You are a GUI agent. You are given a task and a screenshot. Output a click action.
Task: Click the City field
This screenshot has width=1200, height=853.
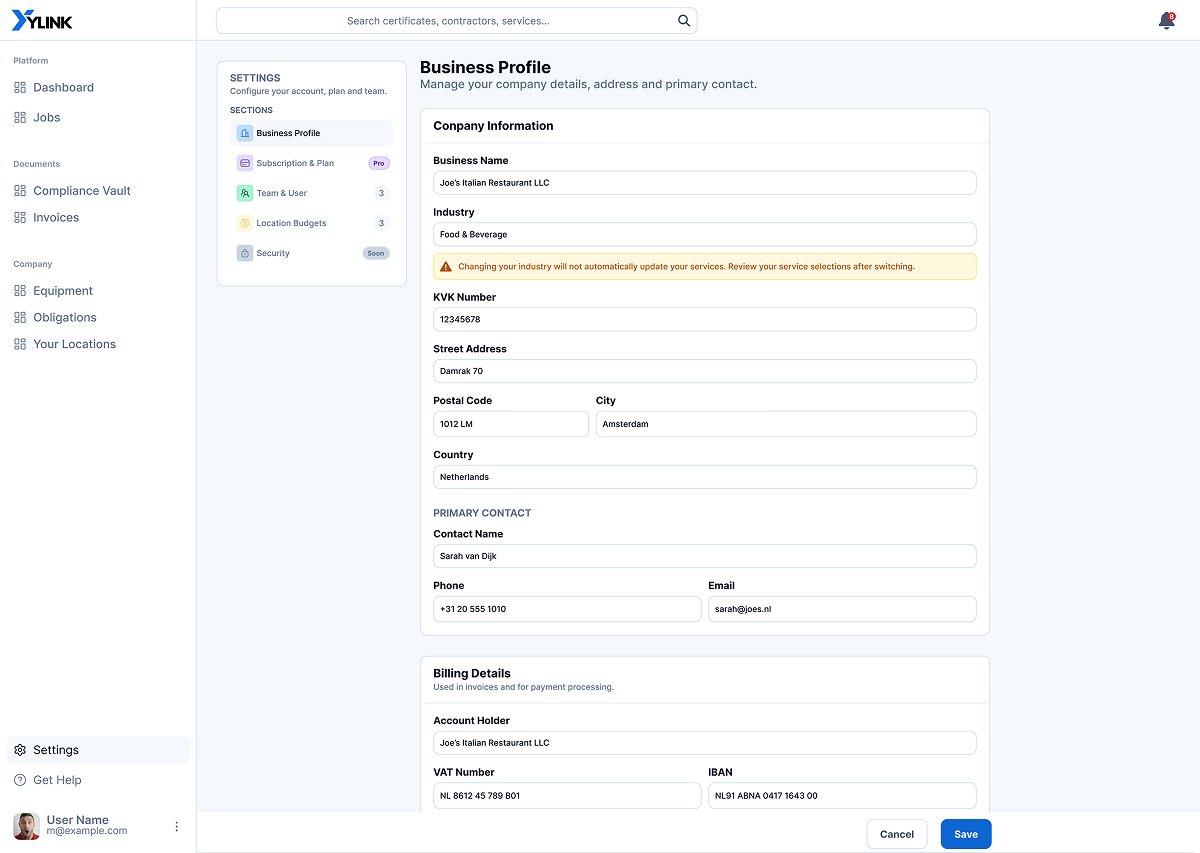[786, 424]
